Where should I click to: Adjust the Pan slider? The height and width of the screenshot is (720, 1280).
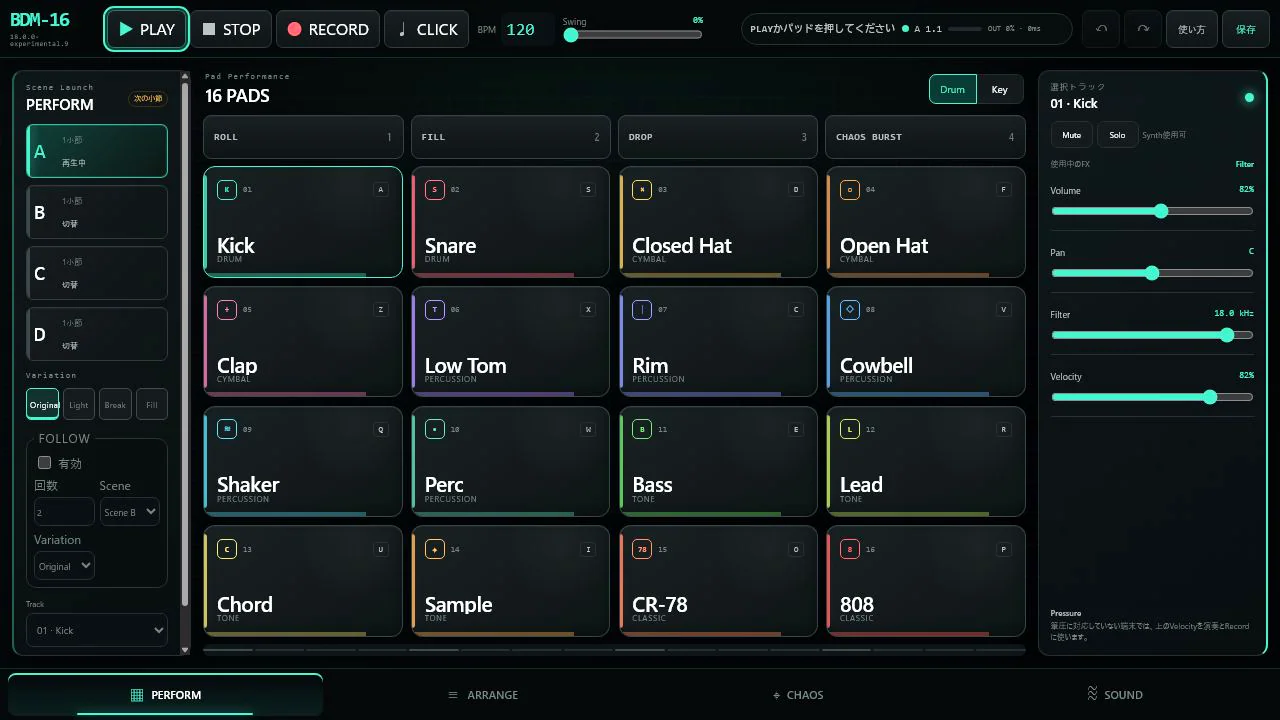1152,273
